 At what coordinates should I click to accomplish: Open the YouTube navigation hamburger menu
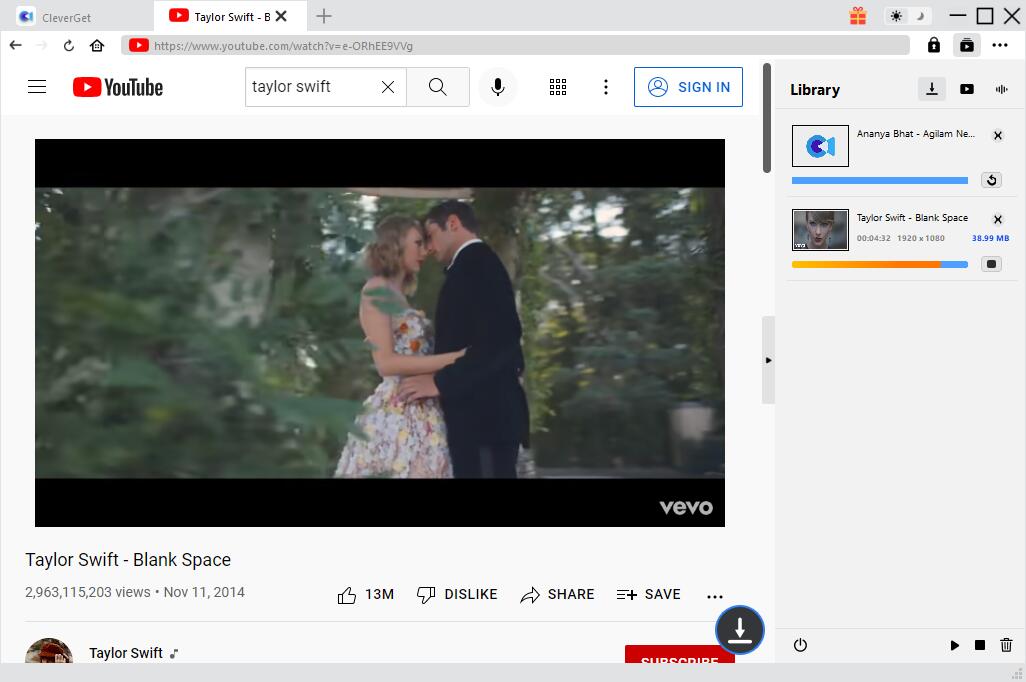37,87
